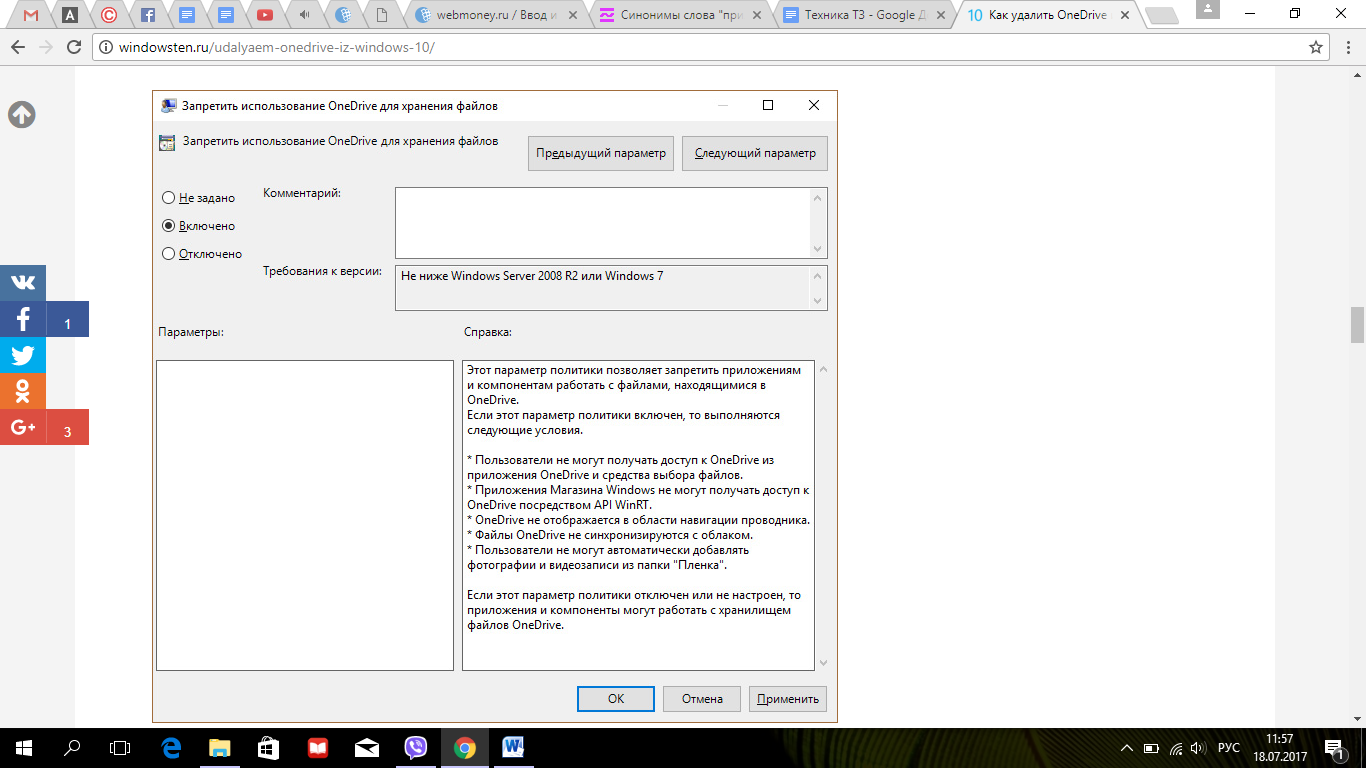Click the 'Требования к версии:' label
Screen dimensions: 1366x768
[322, 272]
